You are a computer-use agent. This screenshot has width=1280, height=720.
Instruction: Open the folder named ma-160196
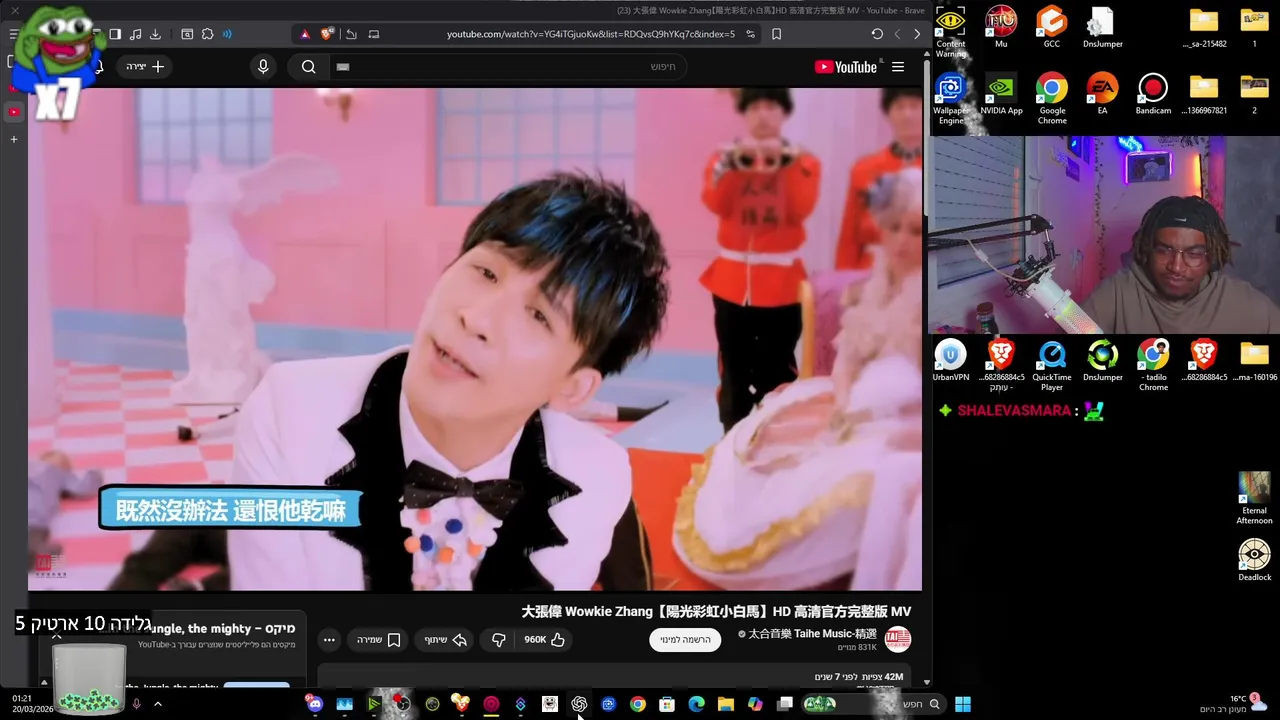(1254, 361)
